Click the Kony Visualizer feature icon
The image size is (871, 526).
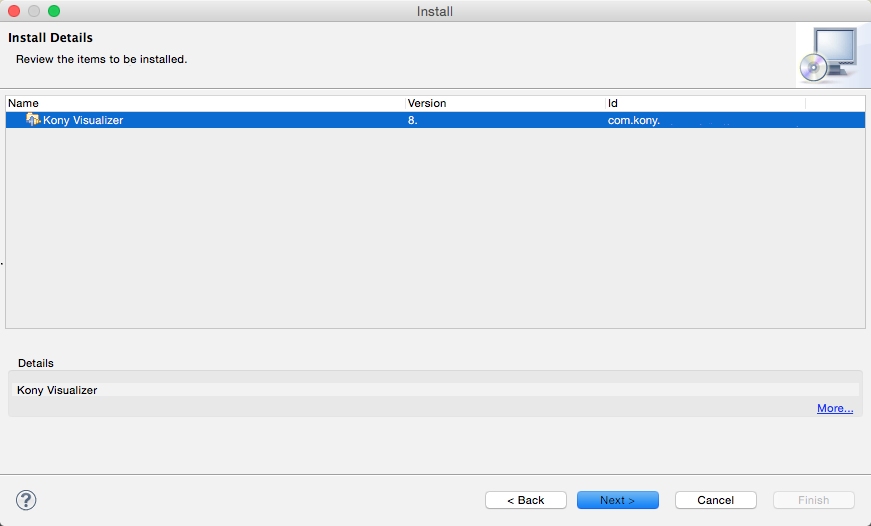pyautogui.click(x=33, y=119)
